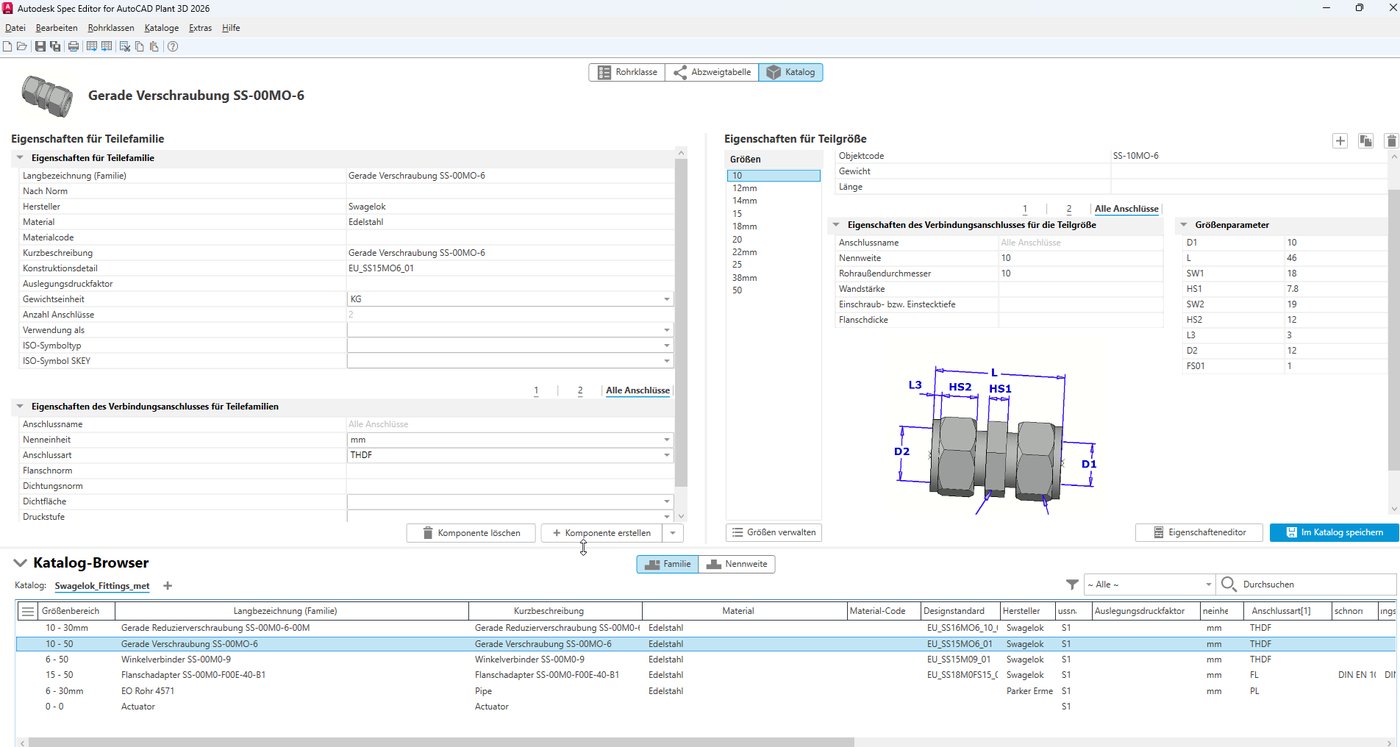Click the printer toolbar icon
The height and width of the screenshot is (747, 1400).
coord(73,46)
